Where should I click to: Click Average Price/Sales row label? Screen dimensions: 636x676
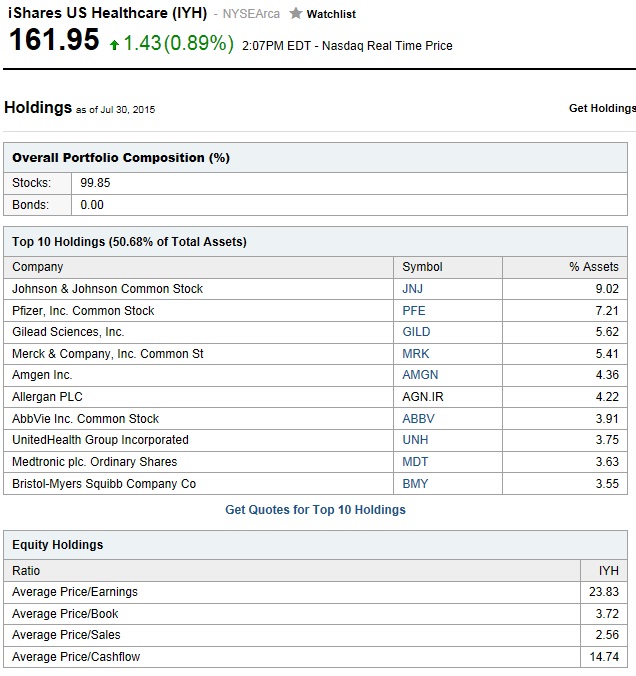(x=66, y=635)
